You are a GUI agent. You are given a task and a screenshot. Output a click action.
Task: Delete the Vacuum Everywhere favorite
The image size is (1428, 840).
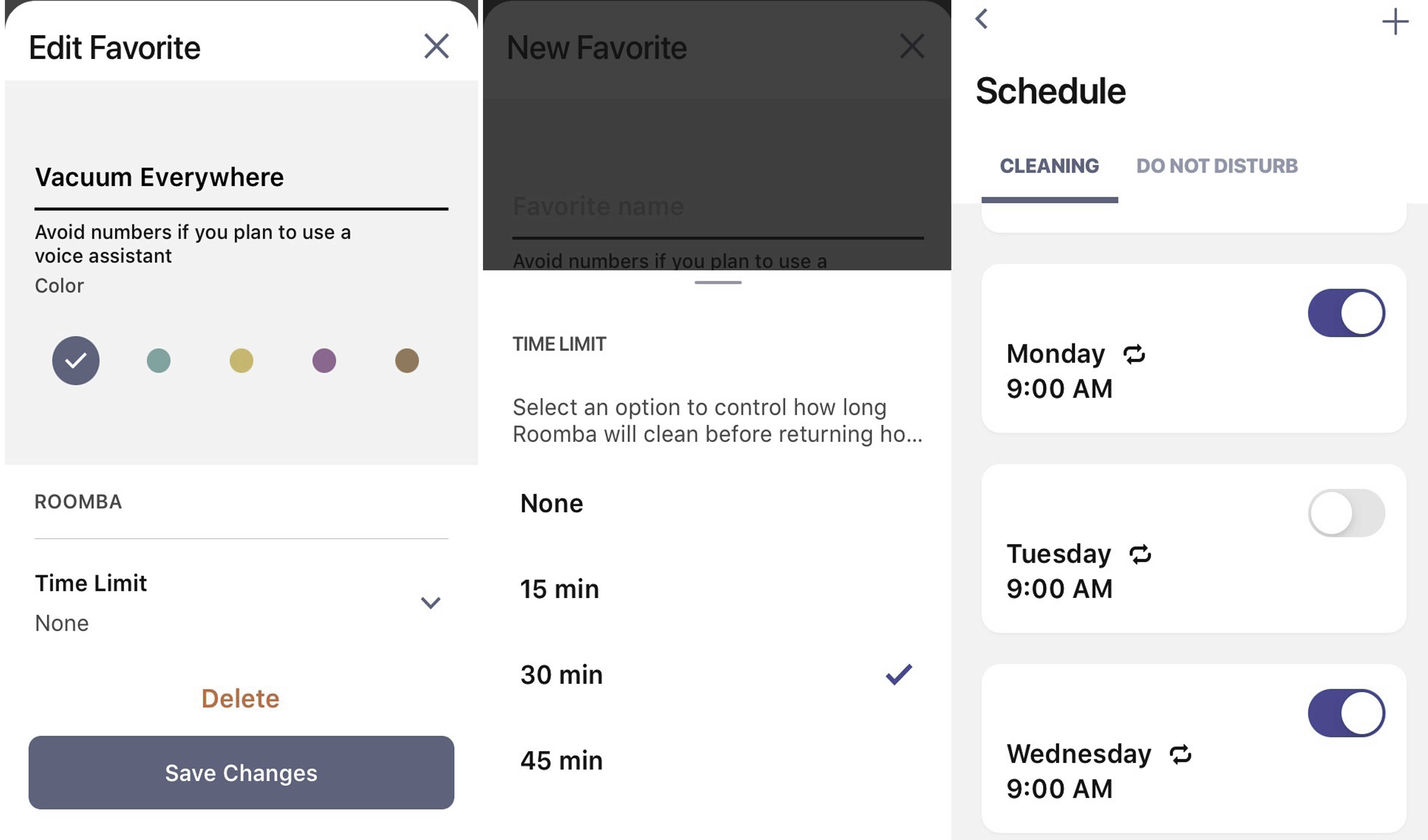240,698
